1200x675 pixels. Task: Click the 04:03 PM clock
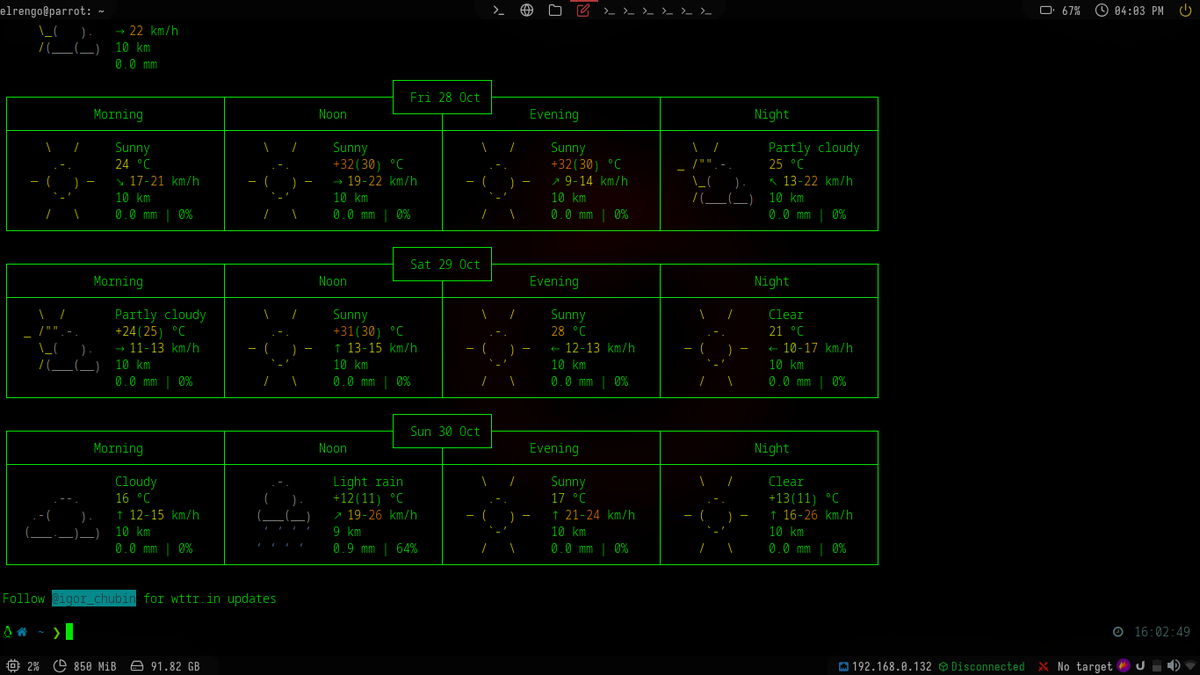click(x=1139, y=10)
